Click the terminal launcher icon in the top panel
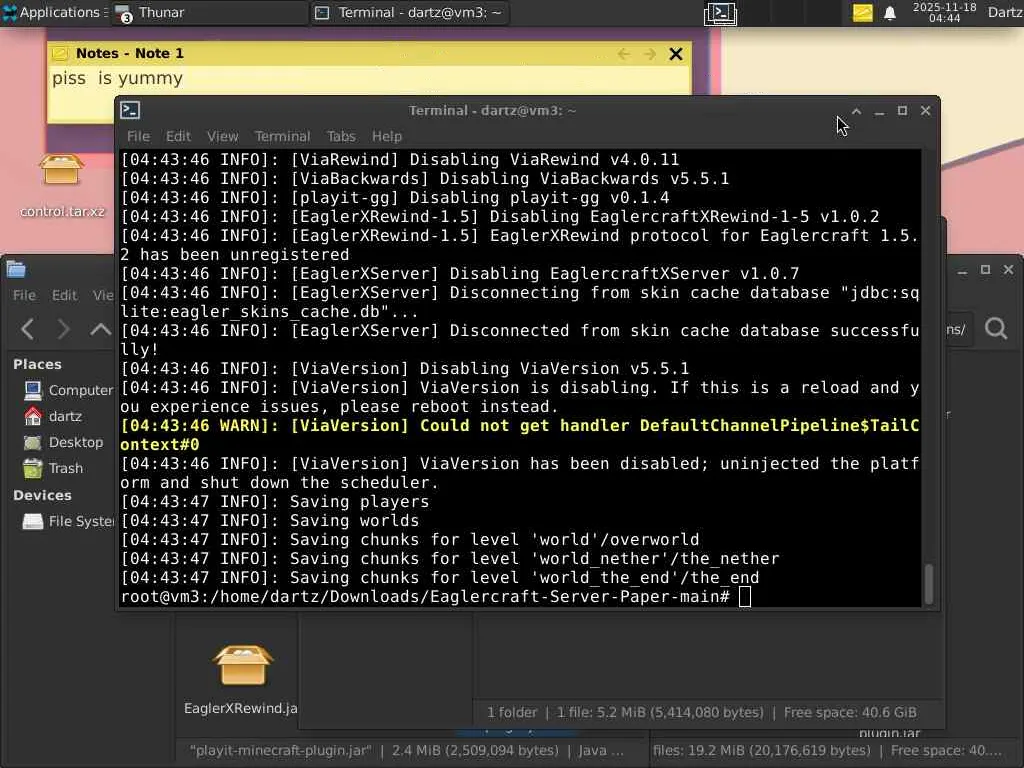The height and width of the screenshot is (768, 1024). click(720, 13)
